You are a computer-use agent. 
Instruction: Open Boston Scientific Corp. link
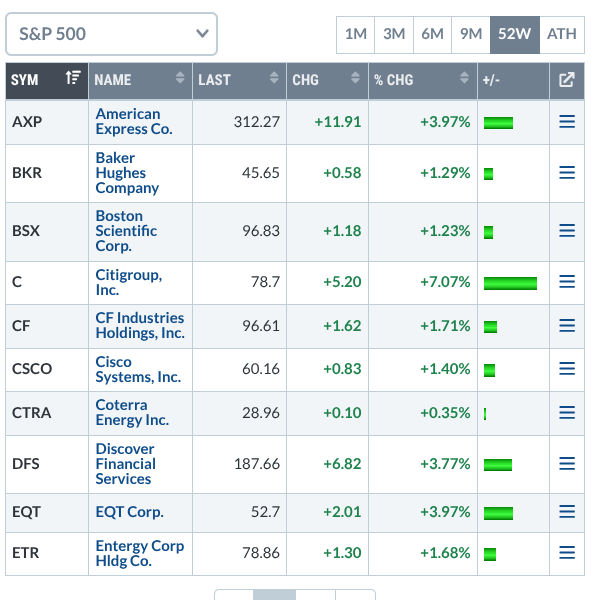pos(126,231)
